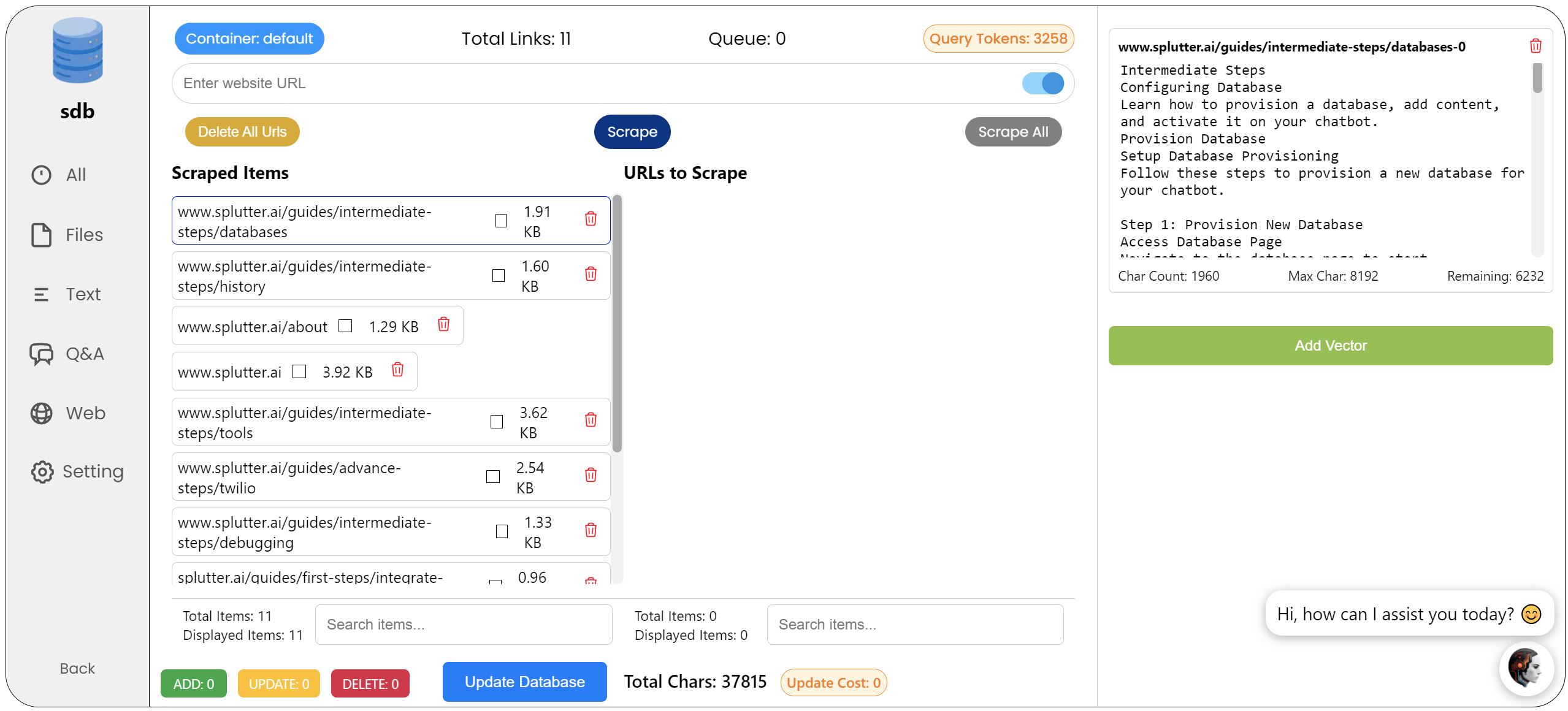The width and height of the screenshot is (1568, 711).
Task: Click the clock icon beside All
Action: [41, 175]
